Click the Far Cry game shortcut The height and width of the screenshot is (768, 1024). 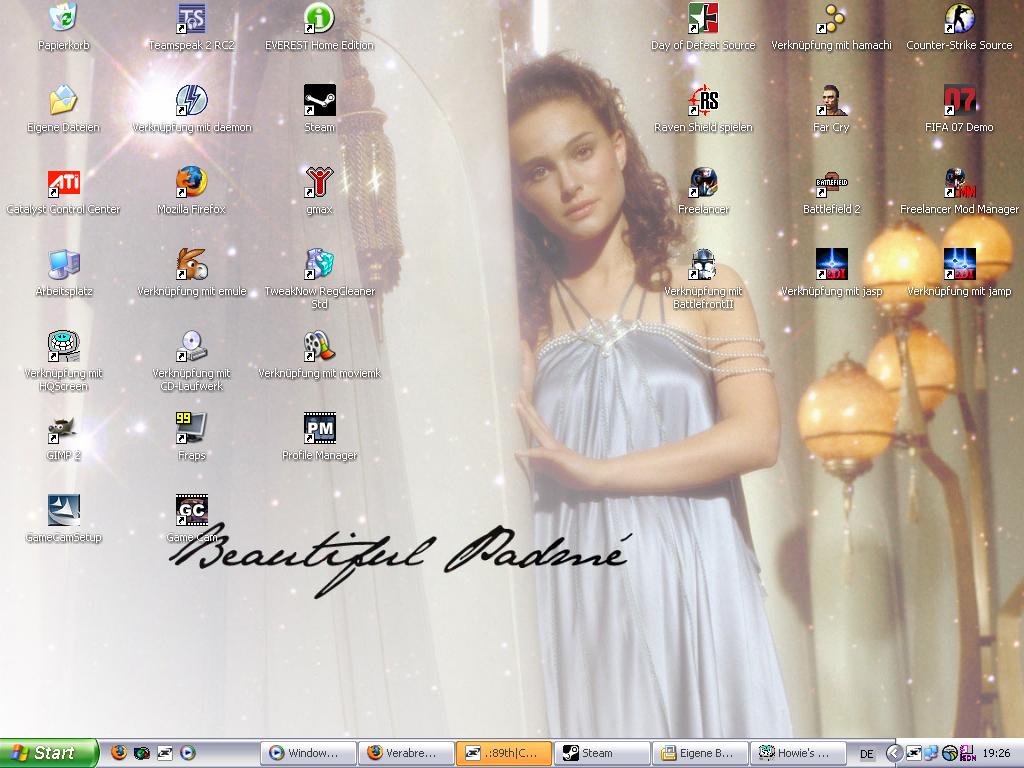click(x=831, y=100)
